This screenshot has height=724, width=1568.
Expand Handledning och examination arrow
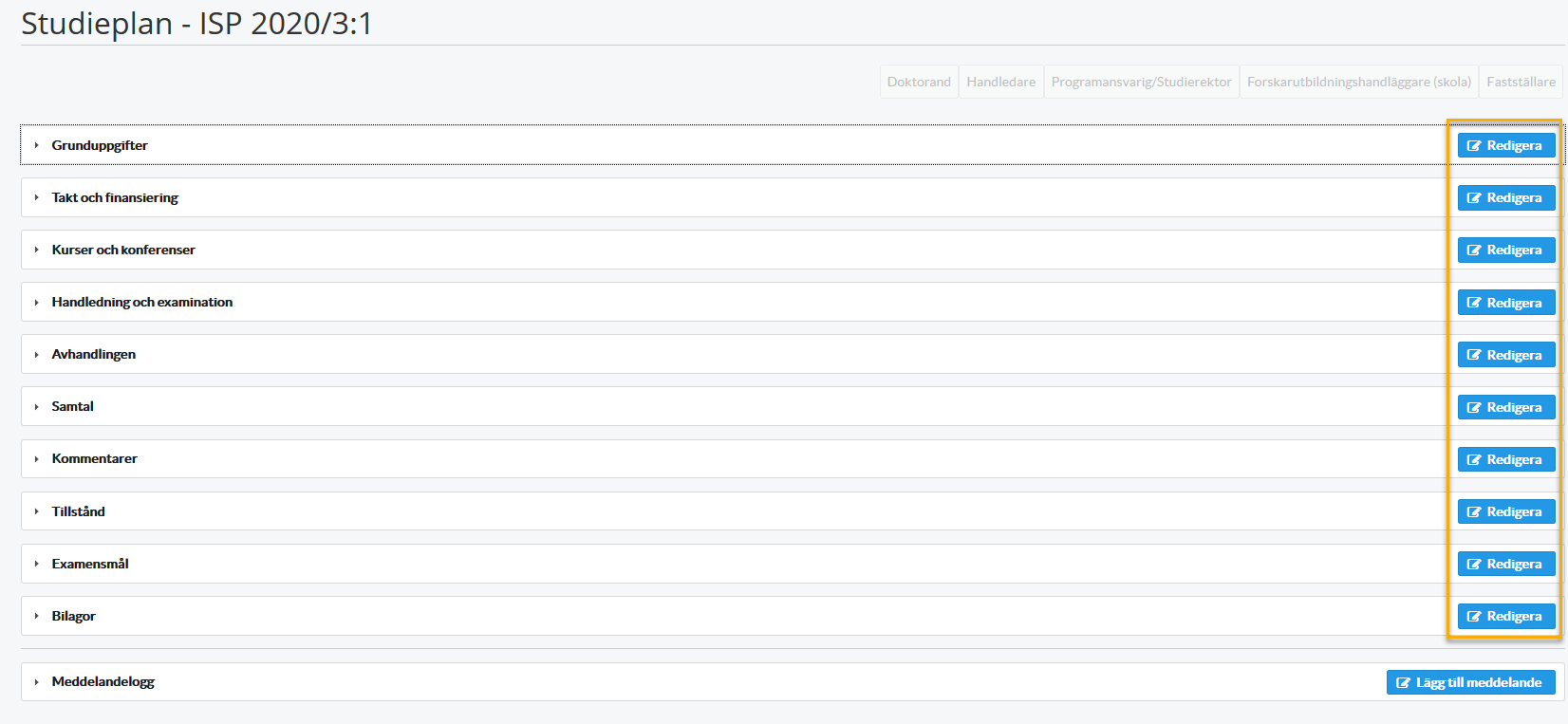(x=36, y=302)
